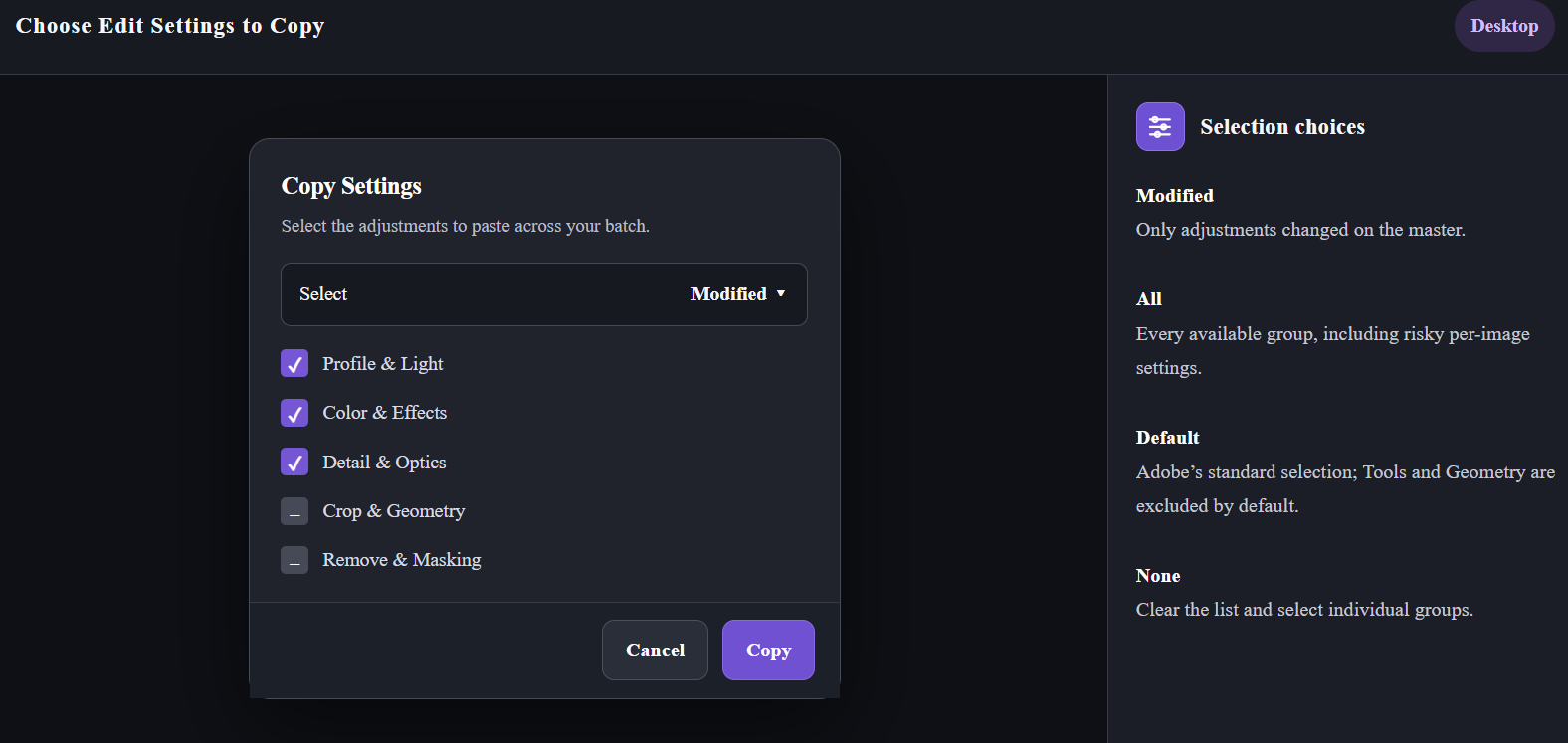Click the None choice heading
1568x743 pixels.
(1158, 576)
